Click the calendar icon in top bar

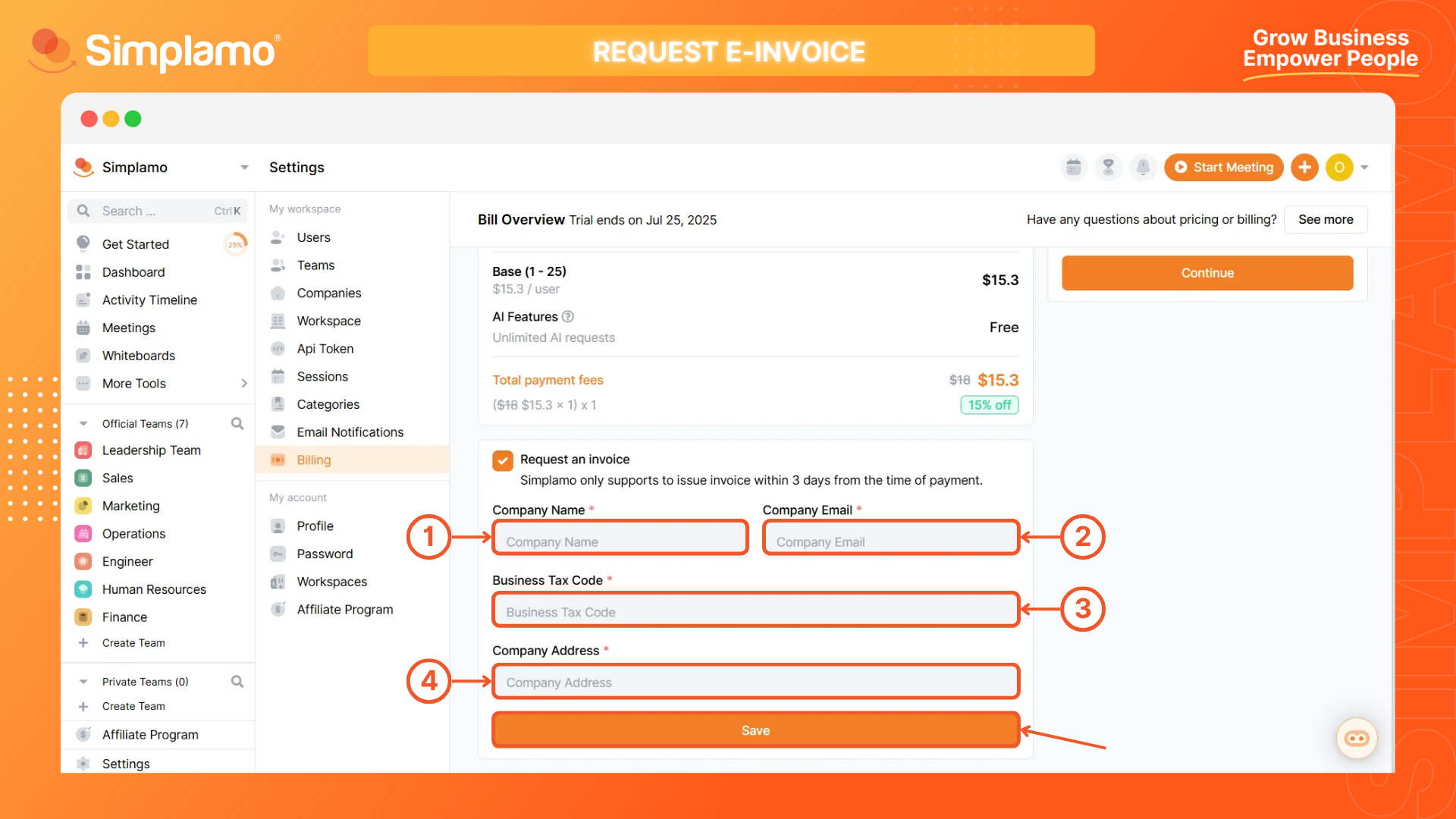pos(1074,167)
